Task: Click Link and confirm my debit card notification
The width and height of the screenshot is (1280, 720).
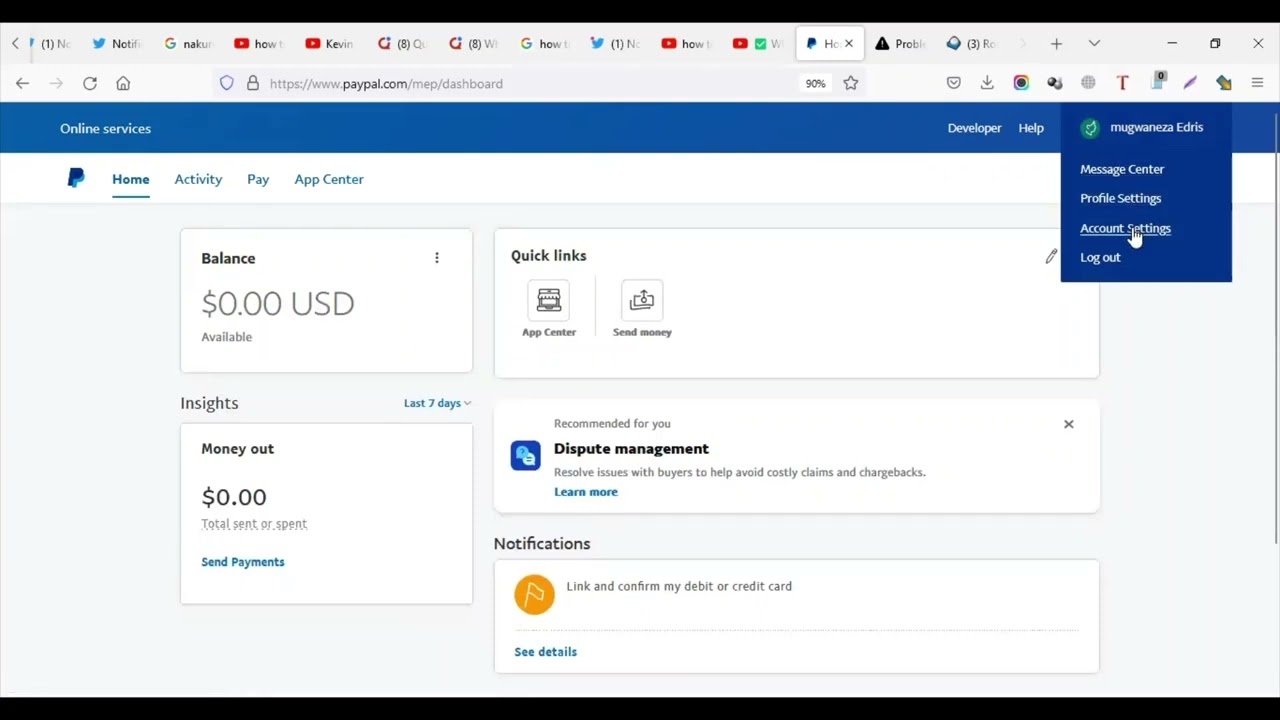Action: 679,586
